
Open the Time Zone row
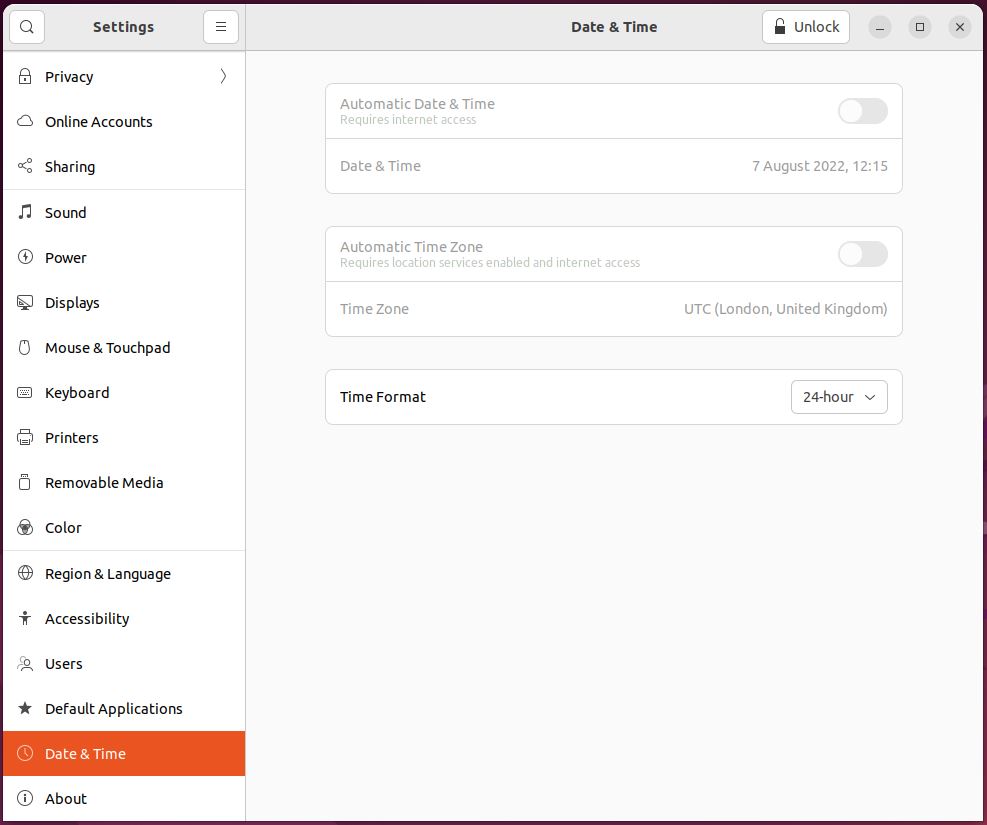pyautogui.click(x=613, y=309)
